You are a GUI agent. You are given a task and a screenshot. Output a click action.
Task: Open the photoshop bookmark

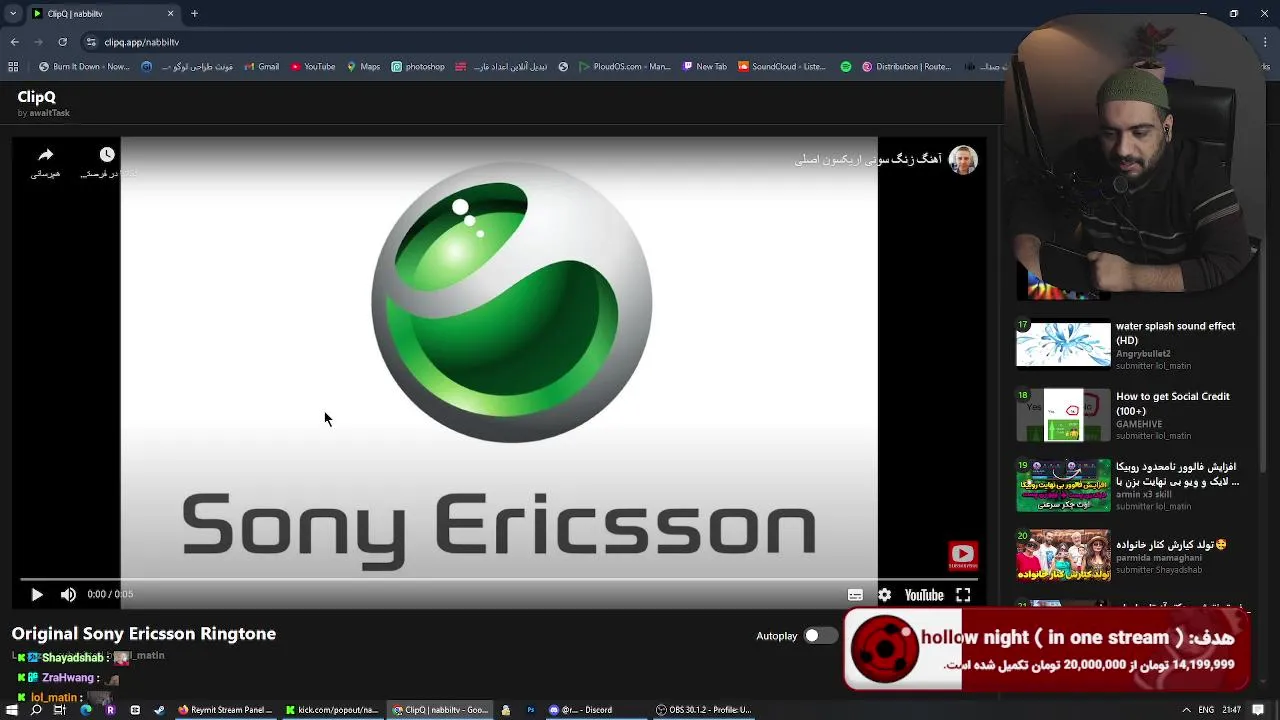point(418,67)
